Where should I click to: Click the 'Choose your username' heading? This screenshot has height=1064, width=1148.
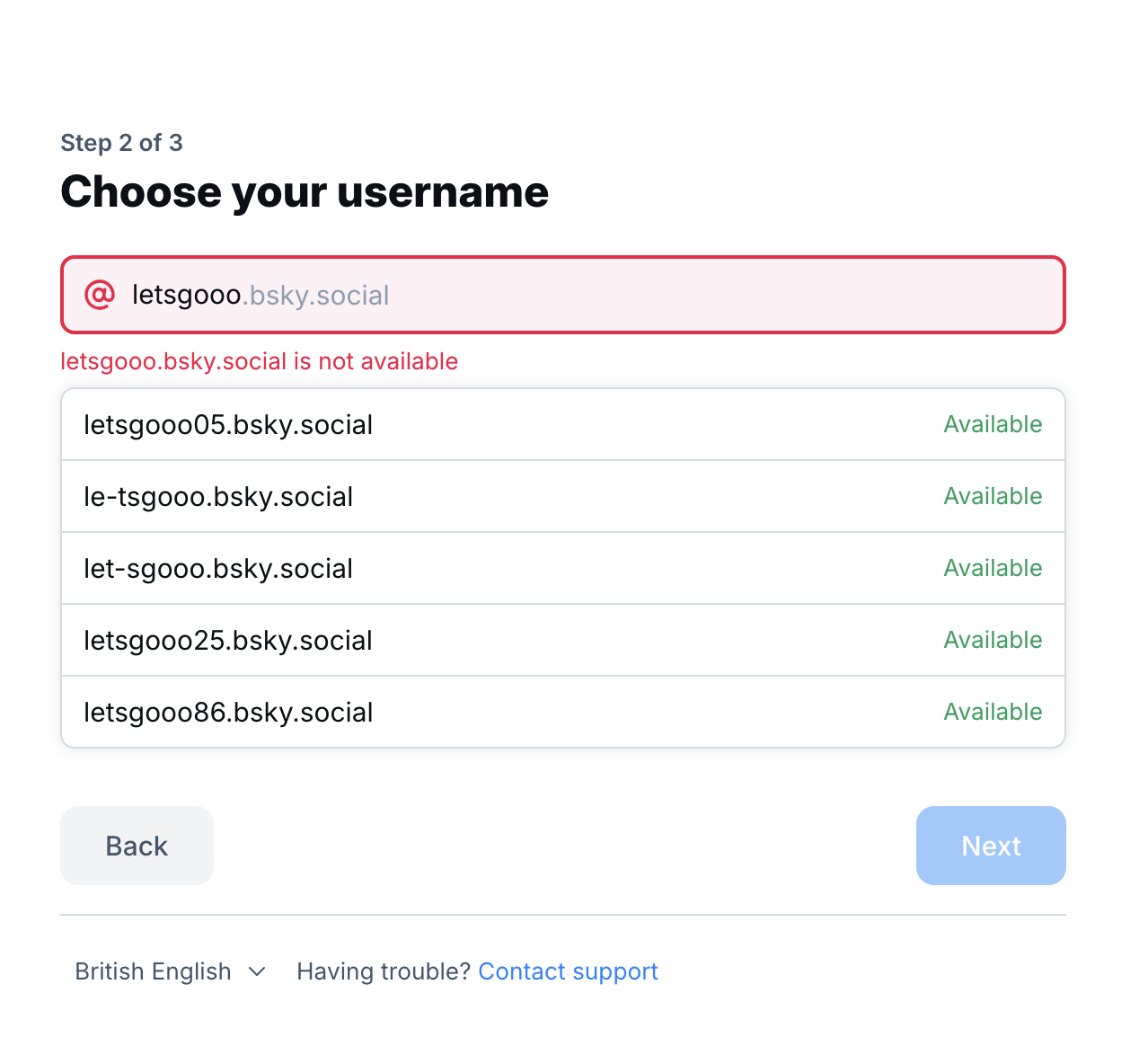click(305, 192)
